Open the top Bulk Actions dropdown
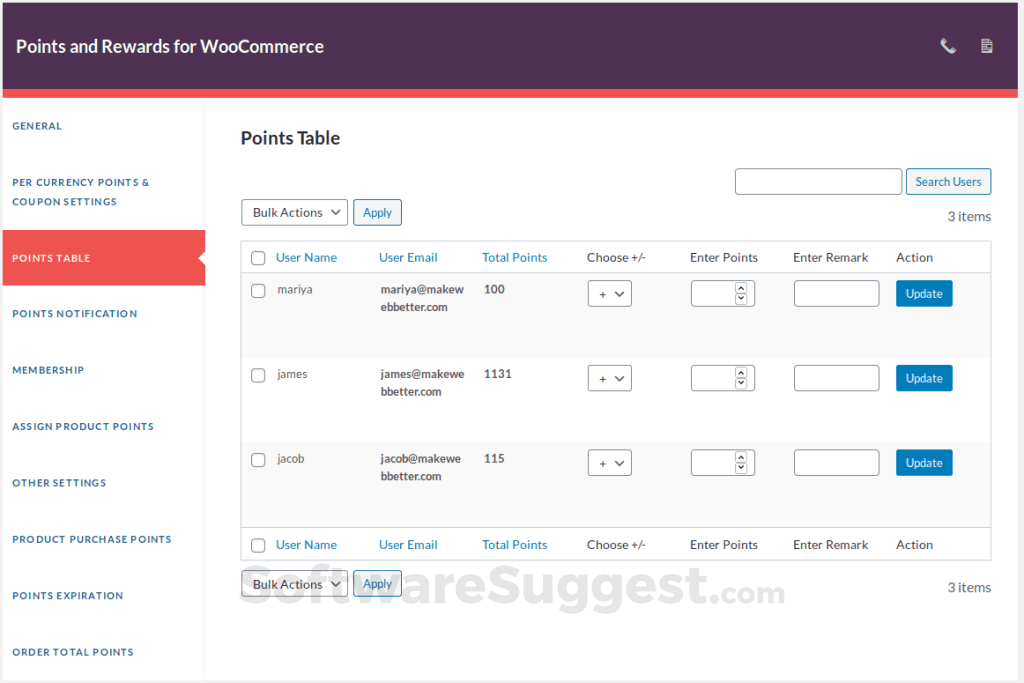Image resolution: width=1024 pixels, height=683 pixels. point(294,212)
